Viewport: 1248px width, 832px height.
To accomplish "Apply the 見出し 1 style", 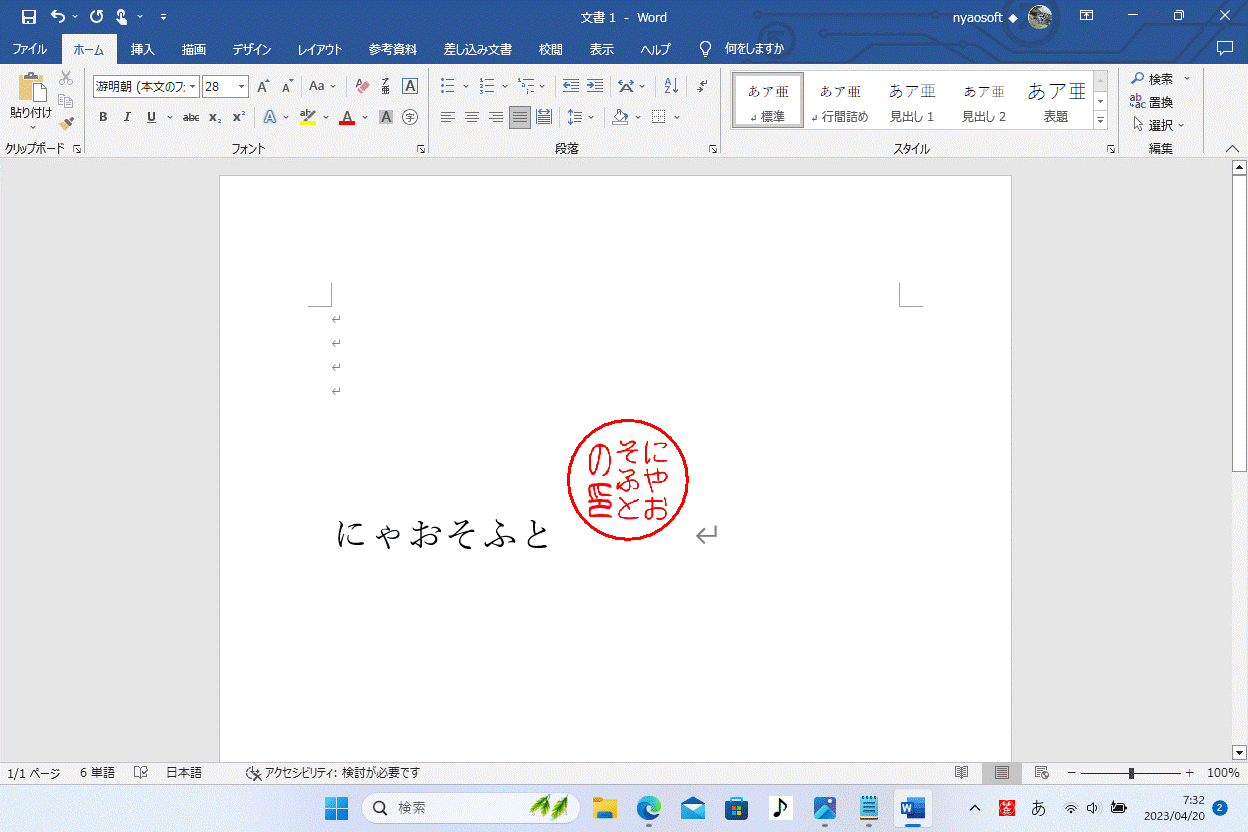I will [x=912, y=100].
